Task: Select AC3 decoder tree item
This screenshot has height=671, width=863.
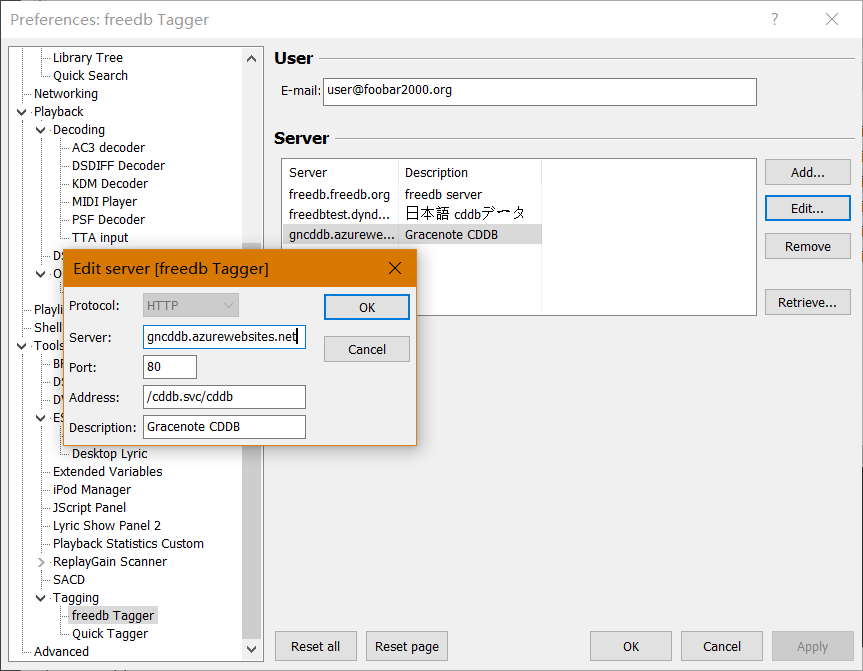Action: click(108, 148)
